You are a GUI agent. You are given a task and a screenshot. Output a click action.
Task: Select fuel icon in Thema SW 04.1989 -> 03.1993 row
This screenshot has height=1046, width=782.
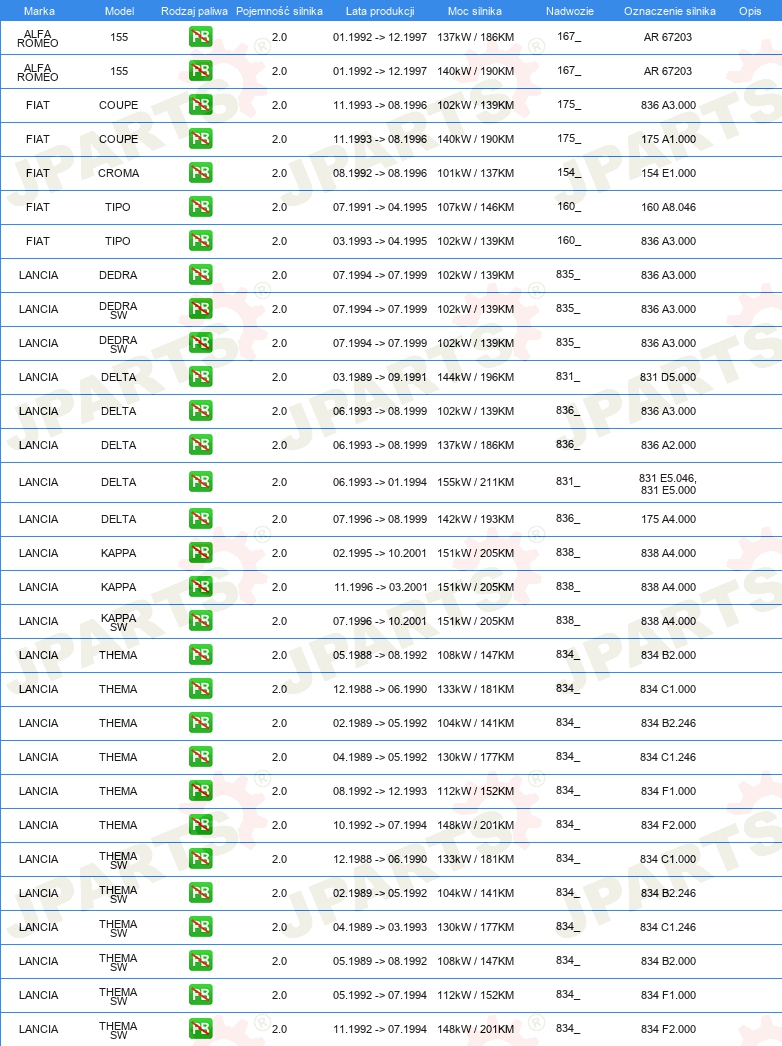(x=200, y=927)
